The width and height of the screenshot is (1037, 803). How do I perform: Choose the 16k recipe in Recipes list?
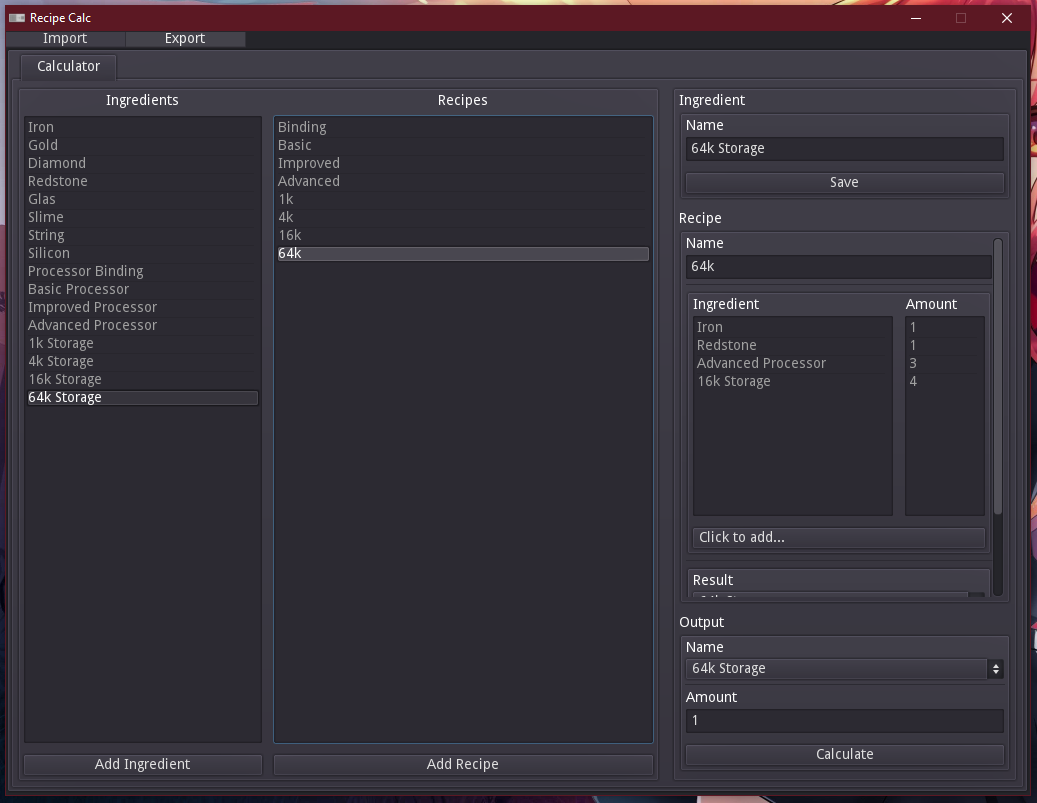tap(289, 235)
